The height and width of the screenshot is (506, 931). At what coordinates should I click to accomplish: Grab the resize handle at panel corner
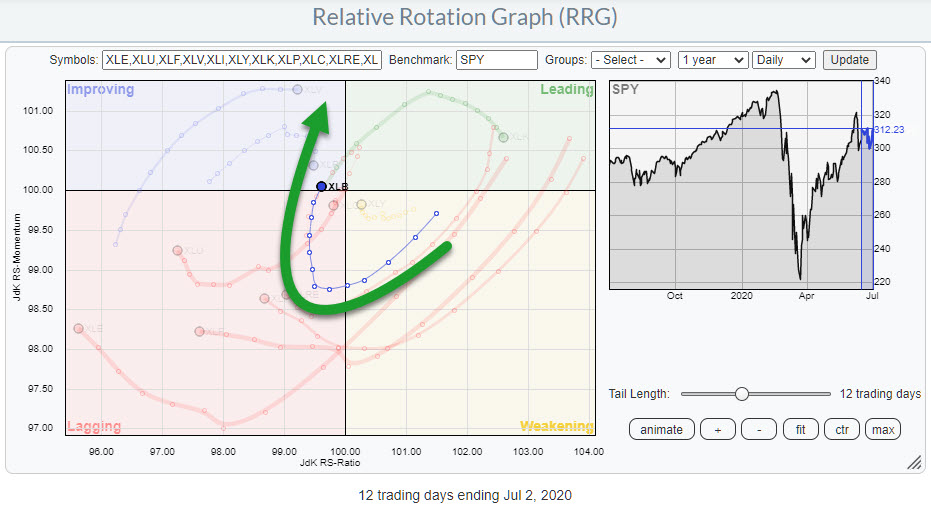pos(912,462)
